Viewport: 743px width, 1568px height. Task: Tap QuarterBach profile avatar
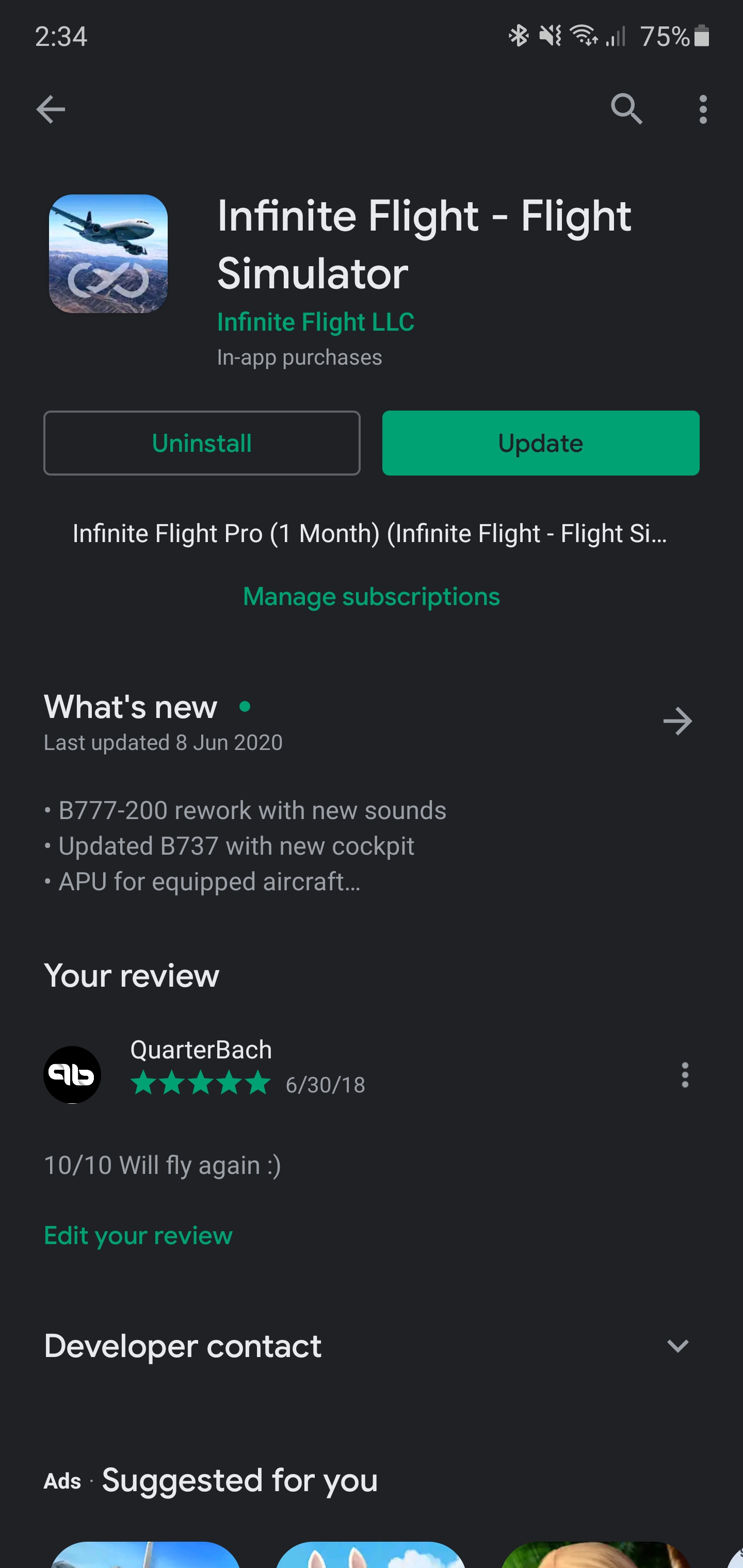click(72, 1074)
